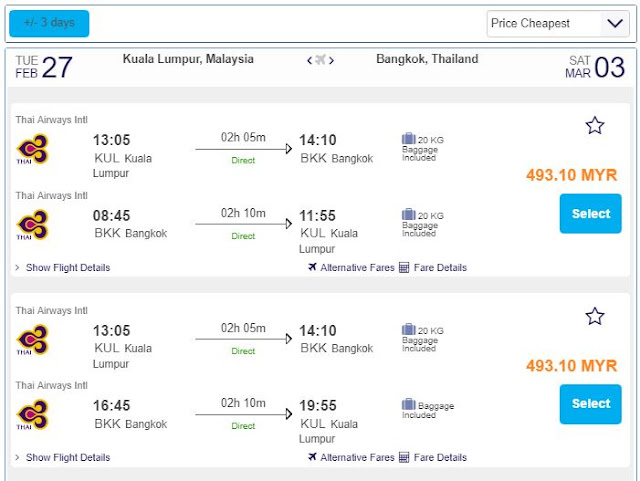640x481 pixels.
Task: Open Fare Details for first result
Action: coord(432,267)
